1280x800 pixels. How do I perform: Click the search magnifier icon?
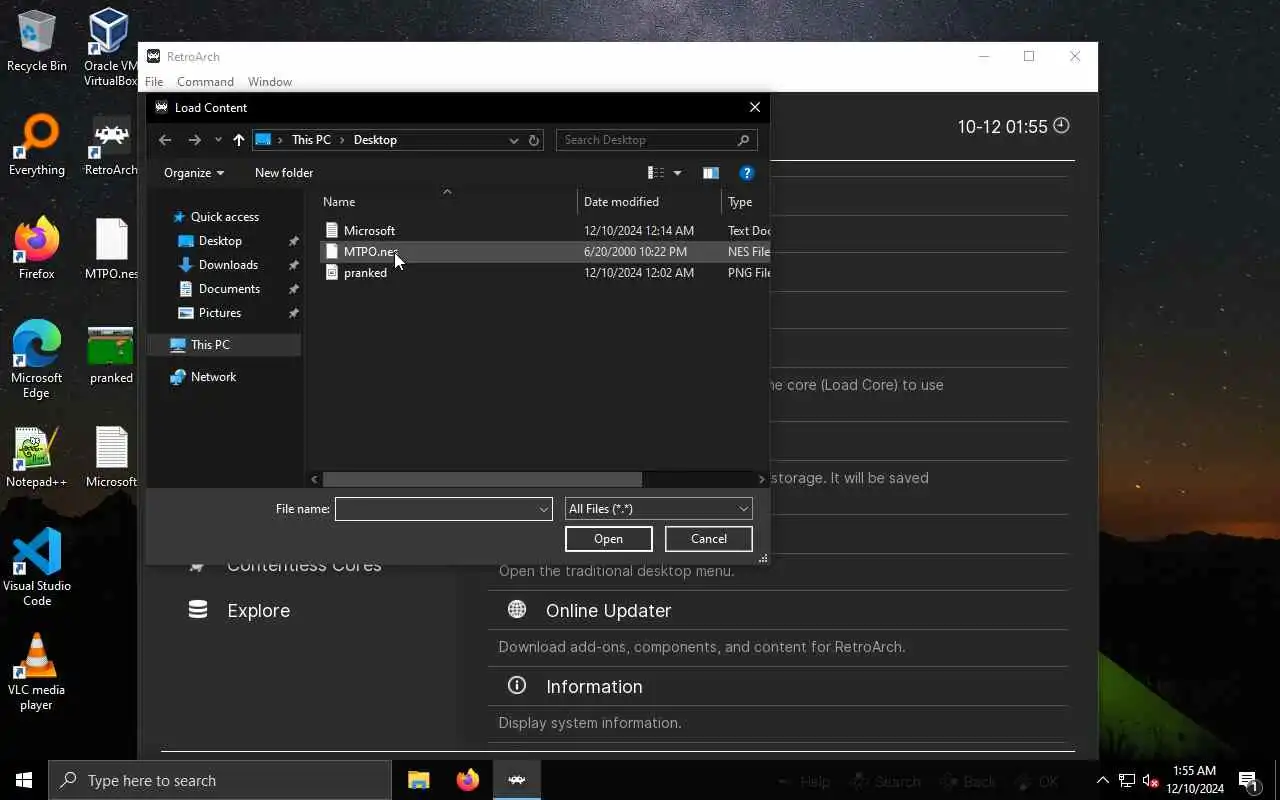coord(743,140)
